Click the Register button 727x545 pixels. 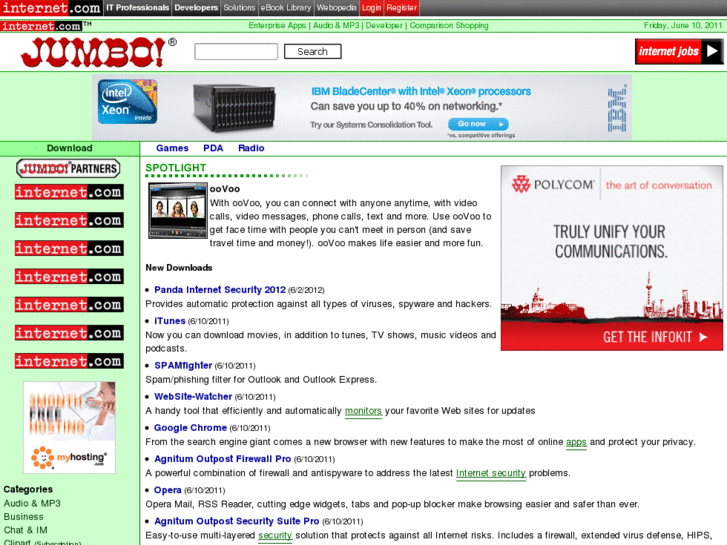[402, 8]
